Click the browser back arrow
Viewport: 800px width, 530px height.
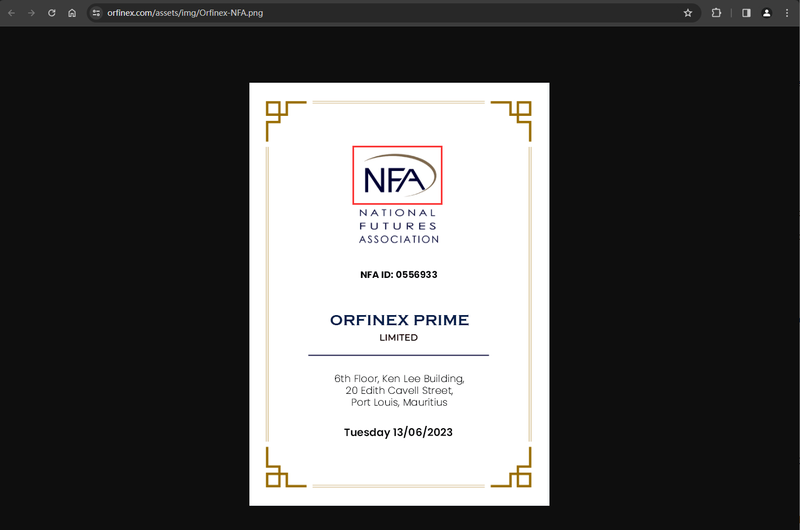pyautogui.click(x=11, y=13)
